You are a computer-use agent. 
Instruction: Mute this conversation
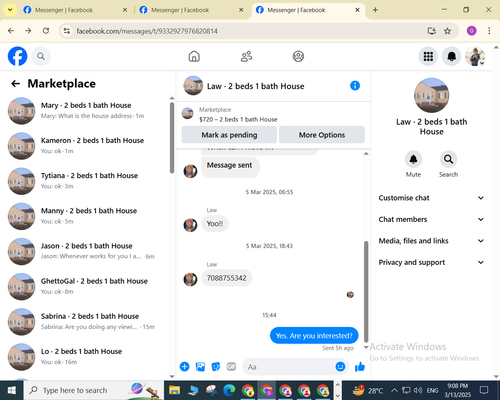click(x=413, y=160)
